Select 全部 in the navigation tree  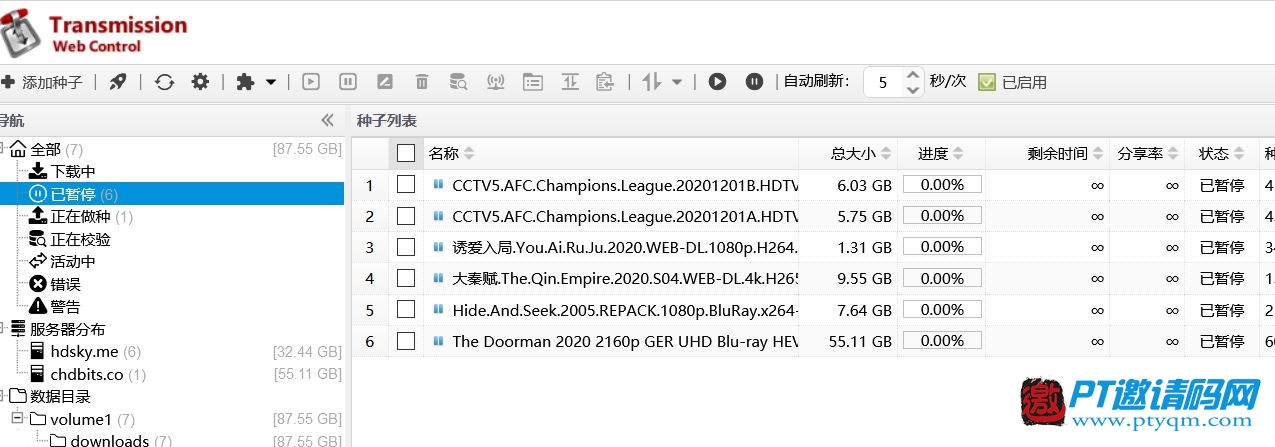(46, 150)
